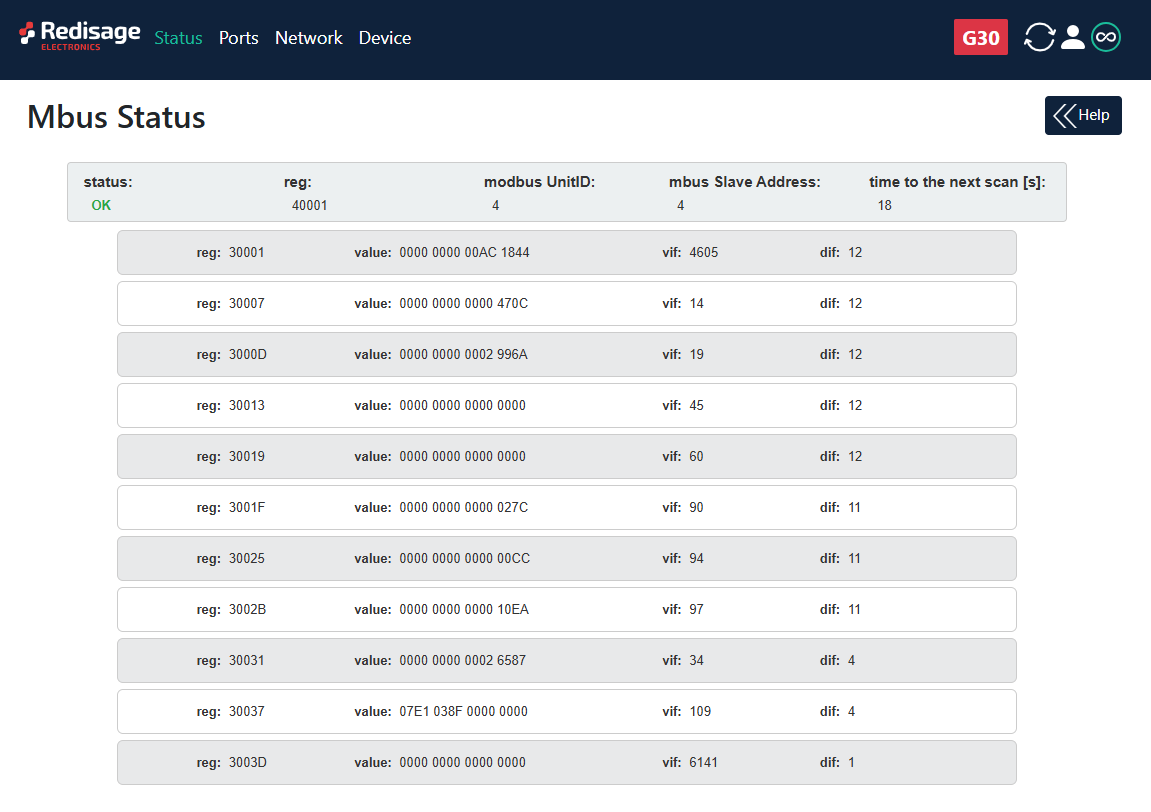1151x812 pixels.
Task: Click the refresh arrows icon
Action: point(1039,38)
